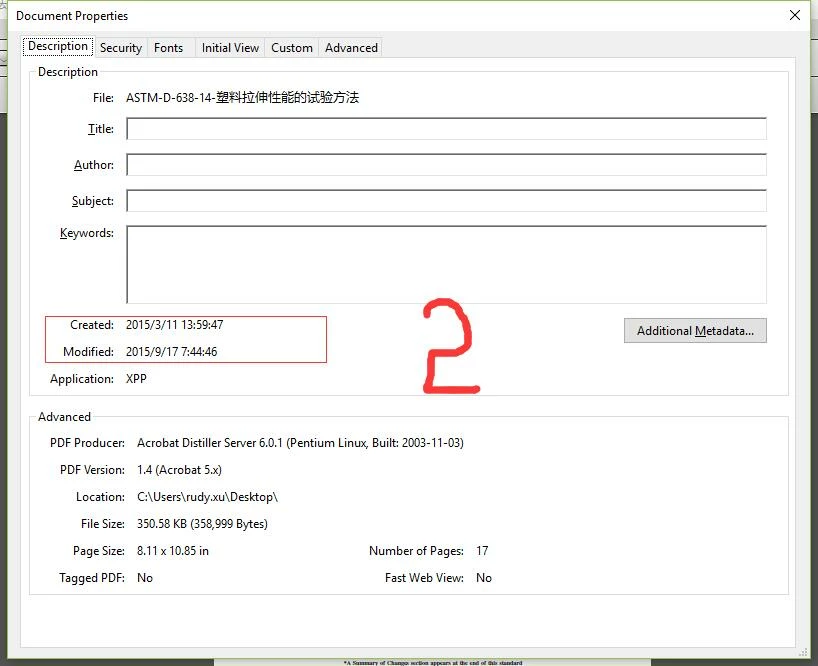This screenshot has width=818, height=666.
Task: Click the file location path text
Action: click(x=207, y=497)
